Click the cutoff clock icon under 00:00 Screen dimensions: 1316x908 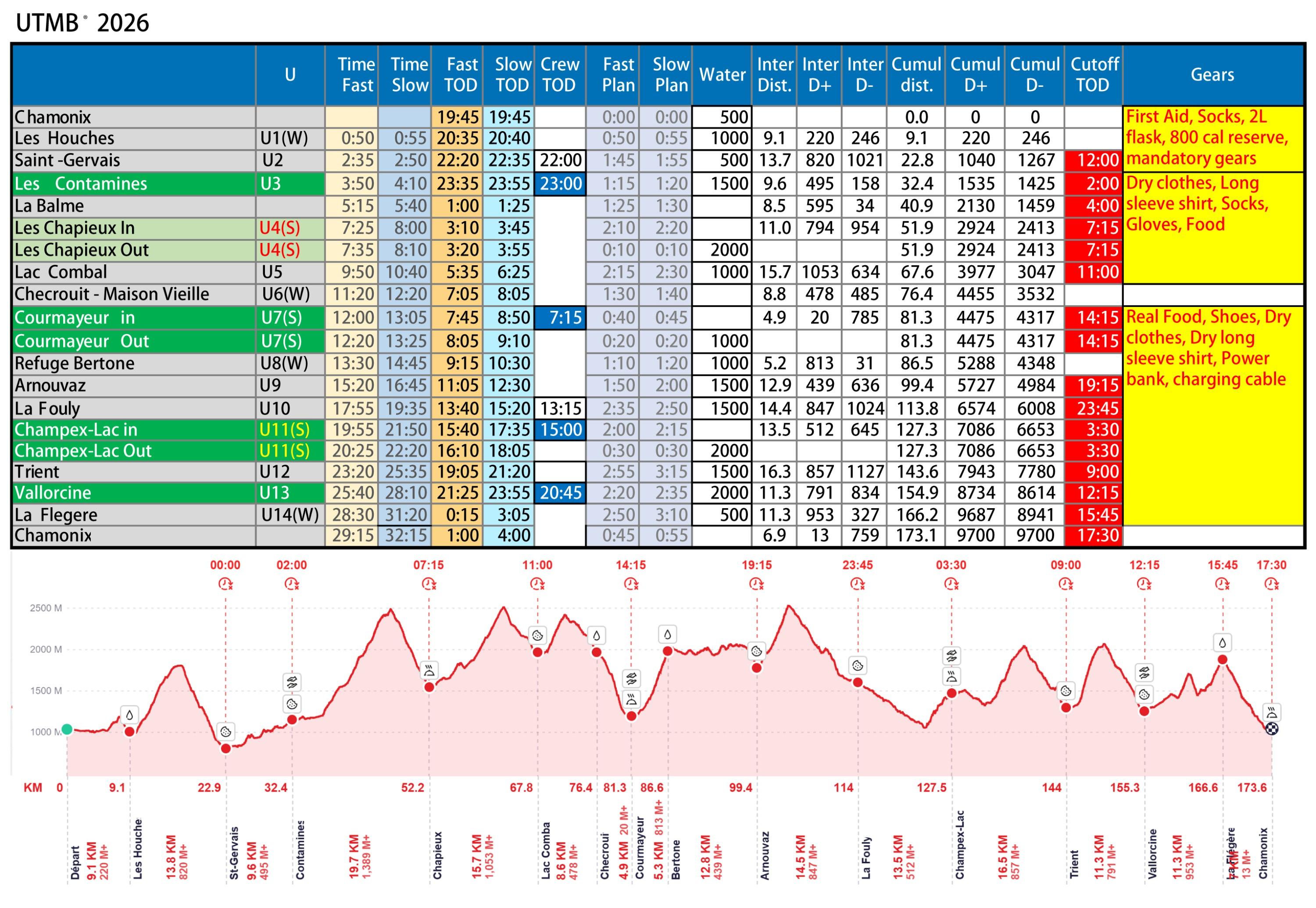pyautogui.click(x=225, y=584)
